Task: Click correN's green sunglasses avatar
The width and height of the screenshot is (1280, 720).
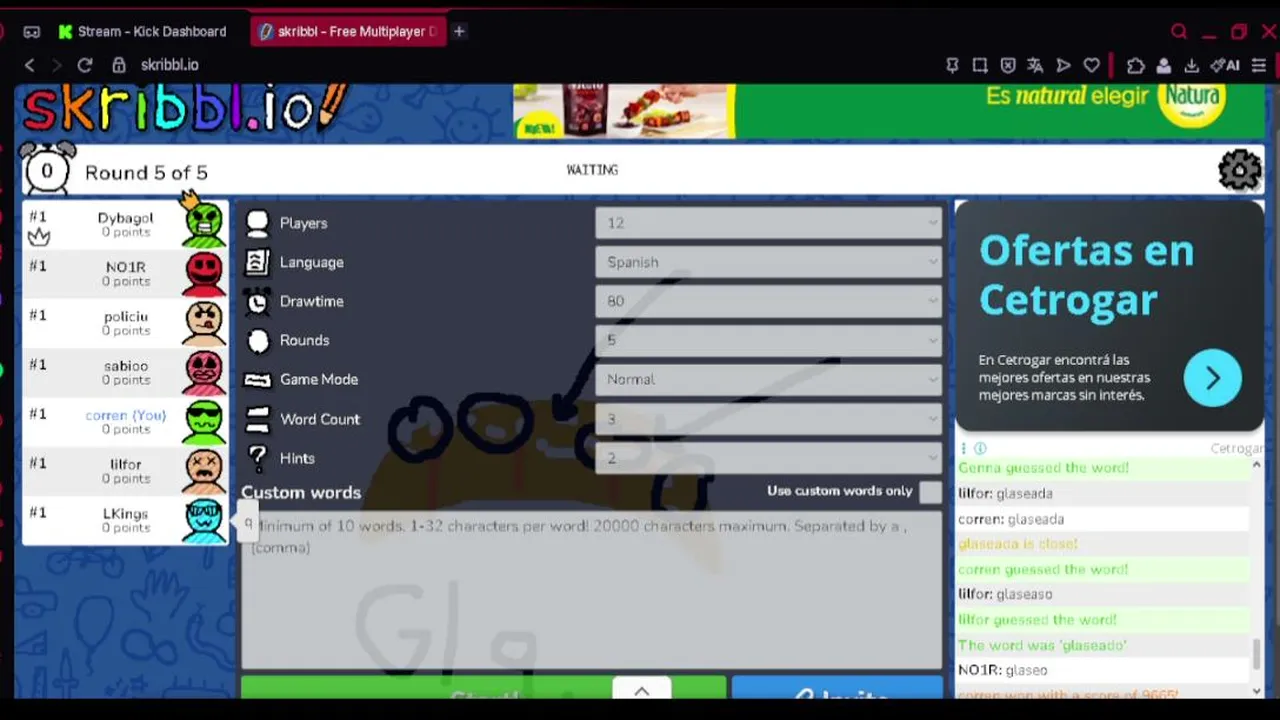Action: click(204, 421)
